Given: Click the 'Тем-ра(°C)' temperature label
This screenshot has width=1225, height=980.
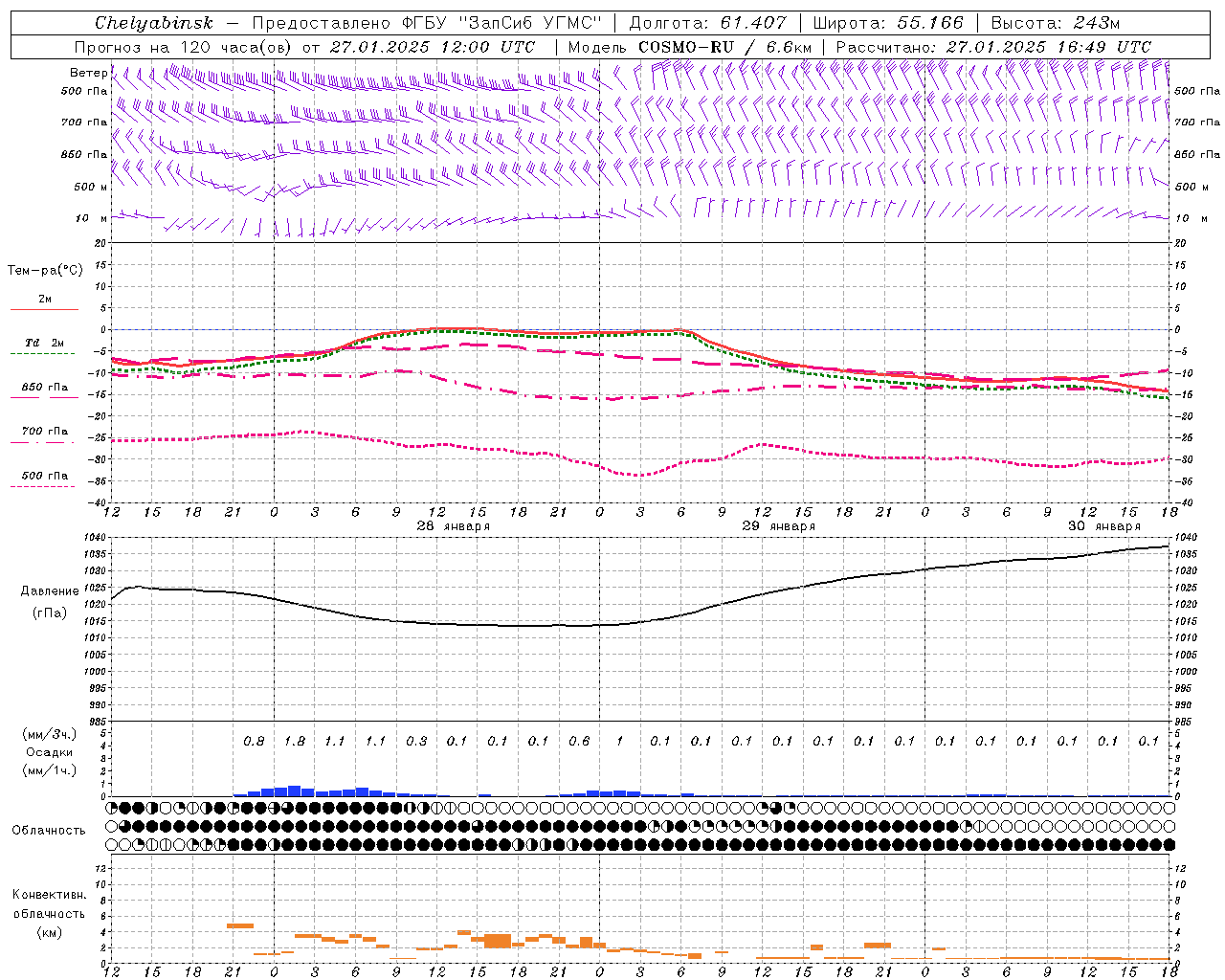Looking at the screenshot, I should point(45,271).
